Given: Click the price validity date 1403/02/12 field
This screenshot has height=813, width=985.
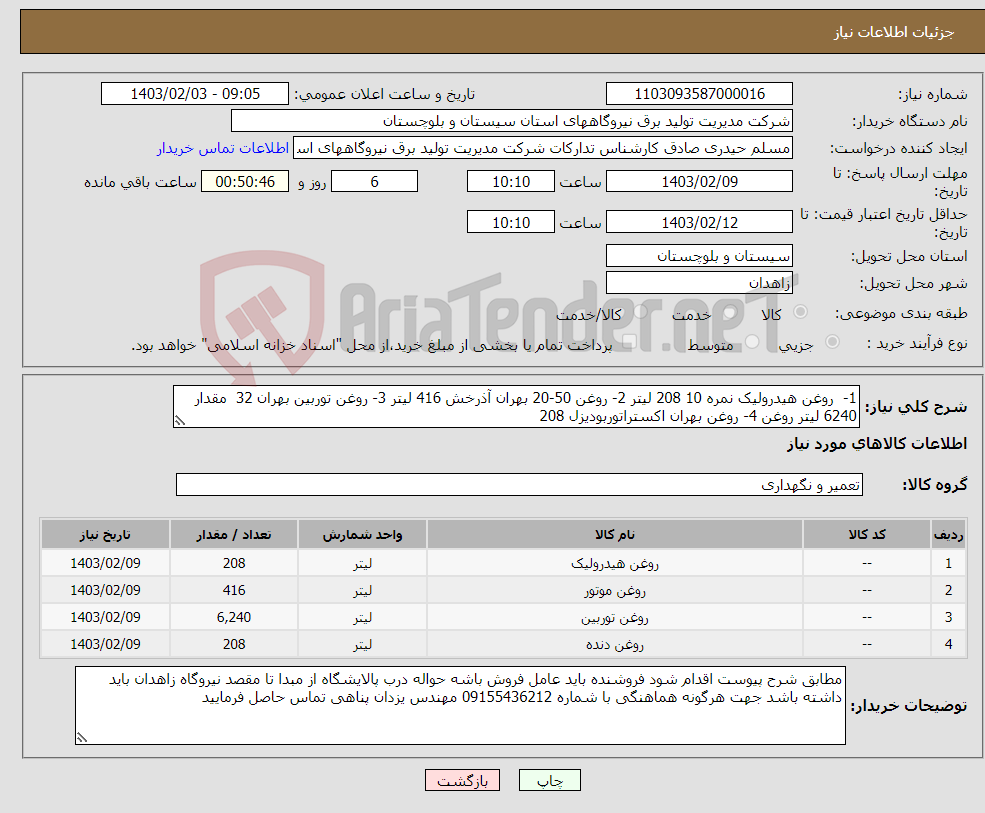Looking at the screenshot, I should click(x=699, y=222).
